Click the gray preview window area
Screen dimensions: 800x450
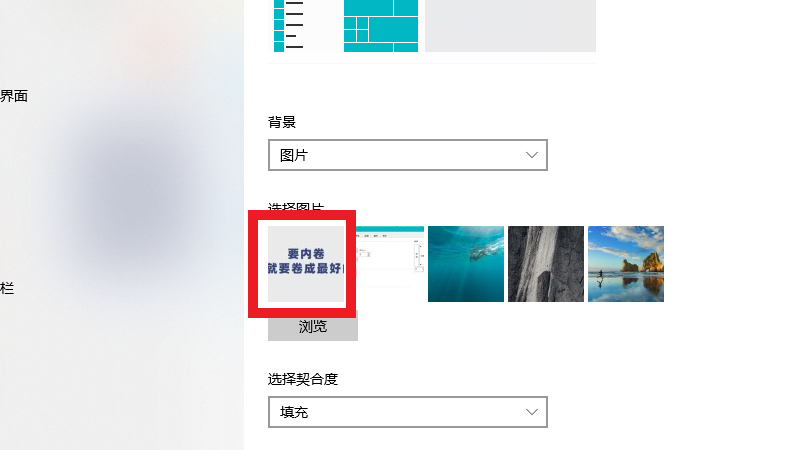(x=510, y=26)
